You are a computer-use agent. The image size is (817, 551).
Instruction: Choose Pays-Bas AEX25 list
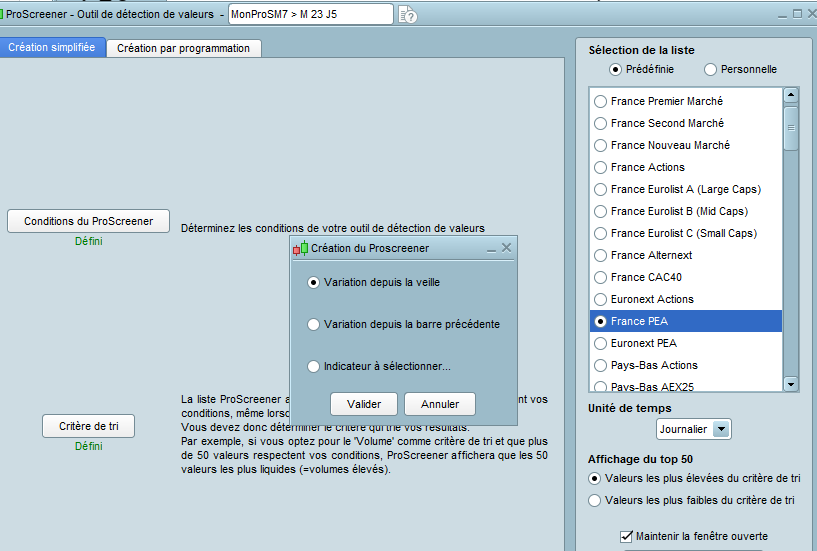click(686, 386)
